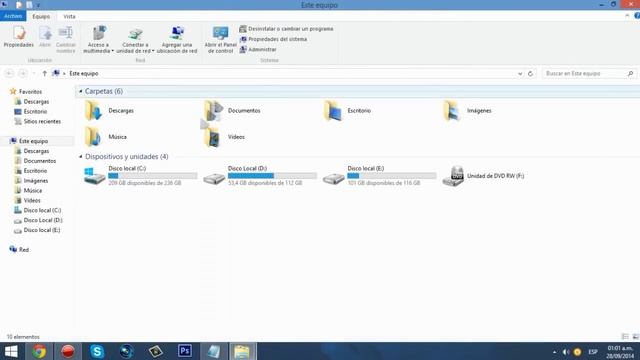Select Este equipo in navigation pane
Image resolution: width=640 pixels, height=360 pixels.
pyautogui.click(x=29, y=141)
